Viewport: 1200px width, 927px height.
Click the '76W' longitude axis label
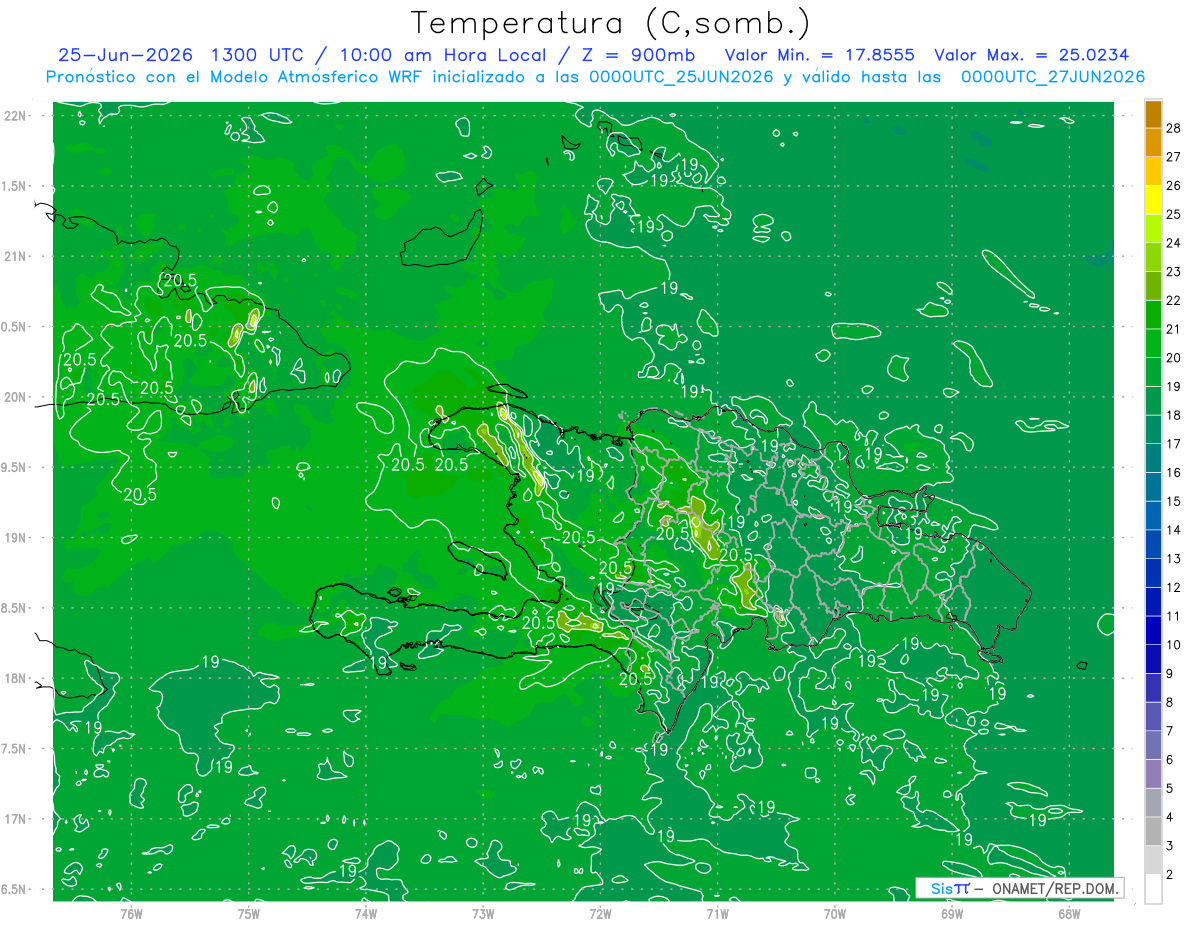(x=131, y=913)
